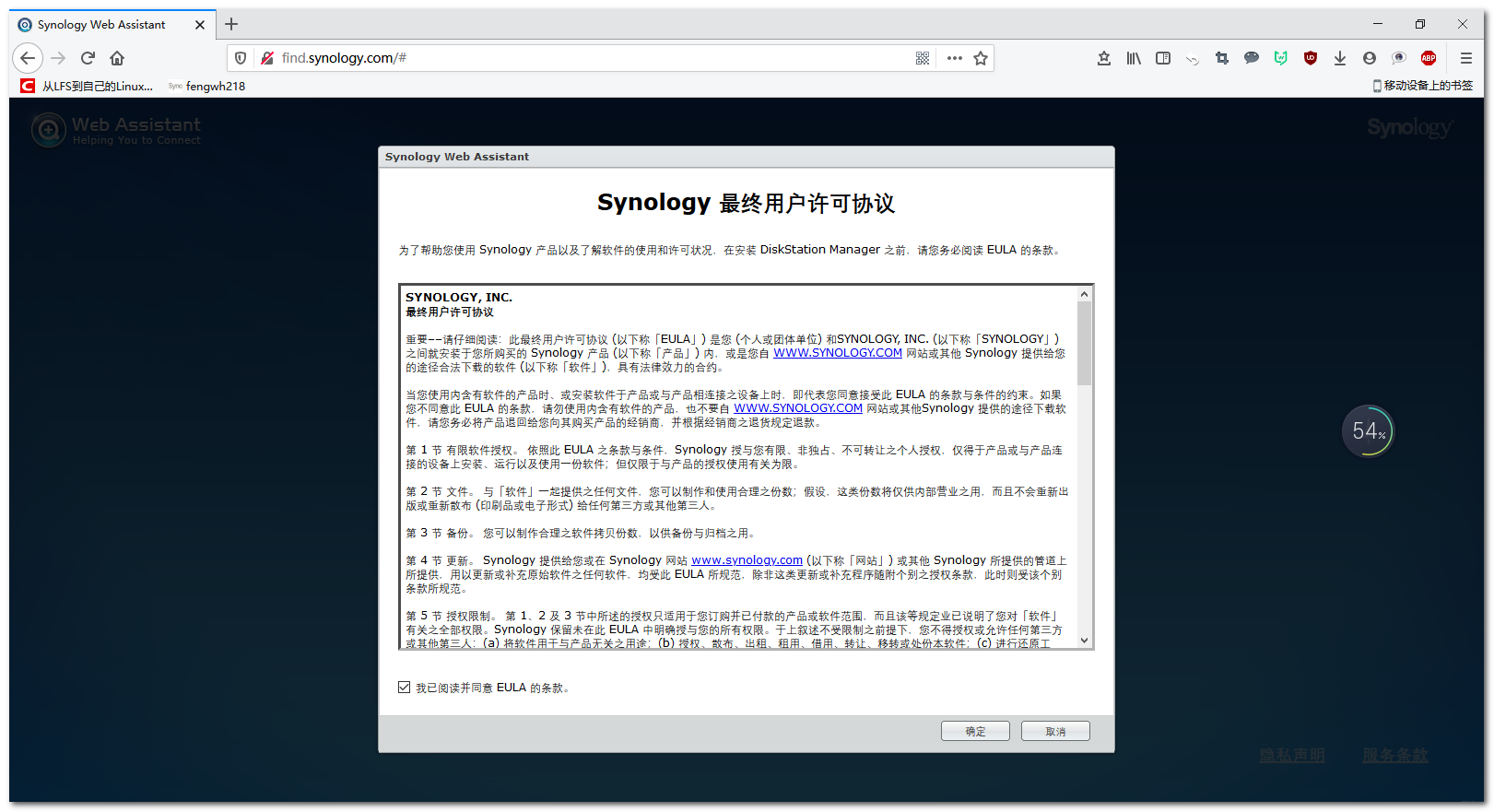Go to the browser Home page

[117, 58]
